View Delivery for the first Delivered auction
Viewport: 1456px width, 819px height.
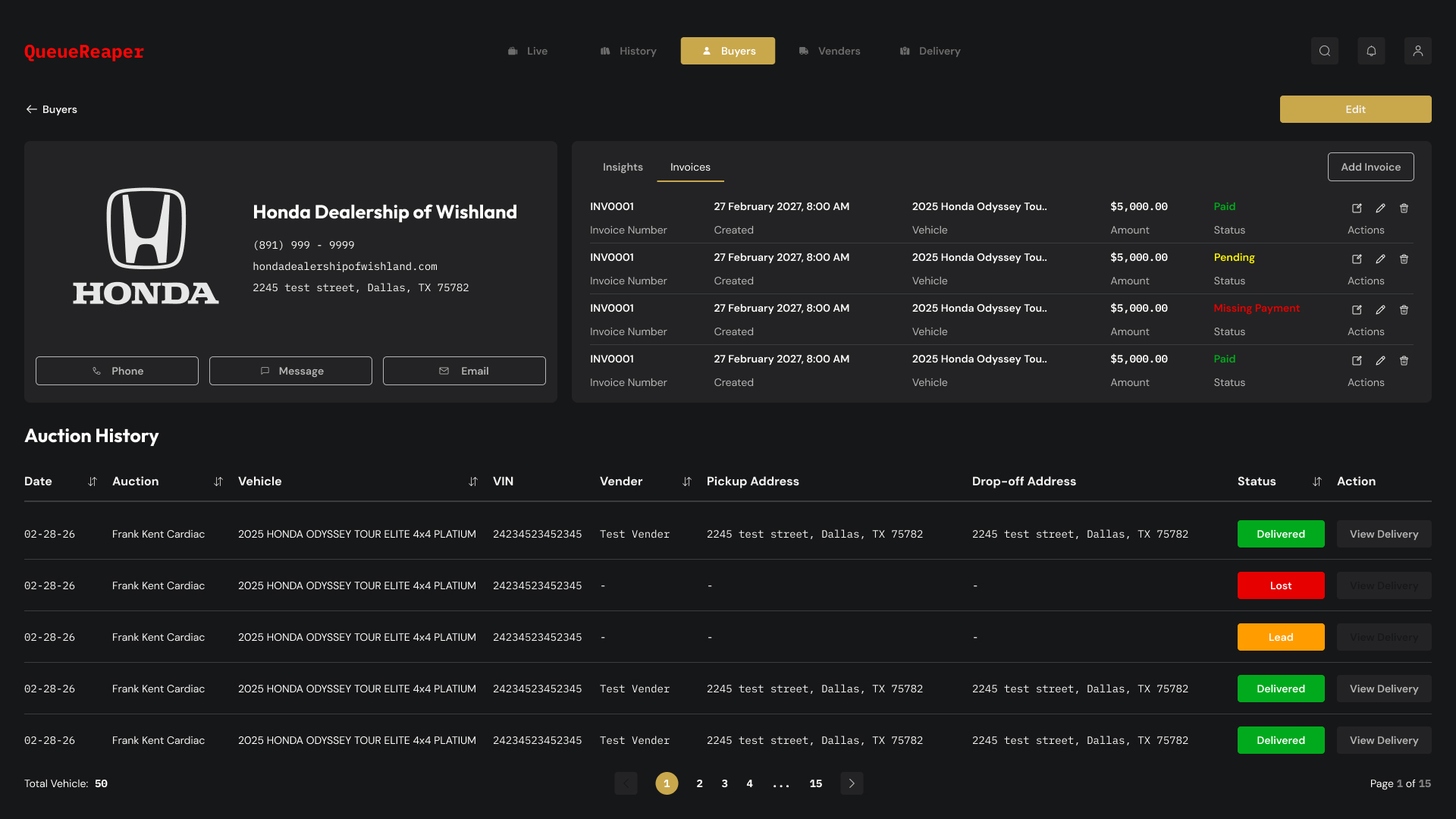[1384, 534]
